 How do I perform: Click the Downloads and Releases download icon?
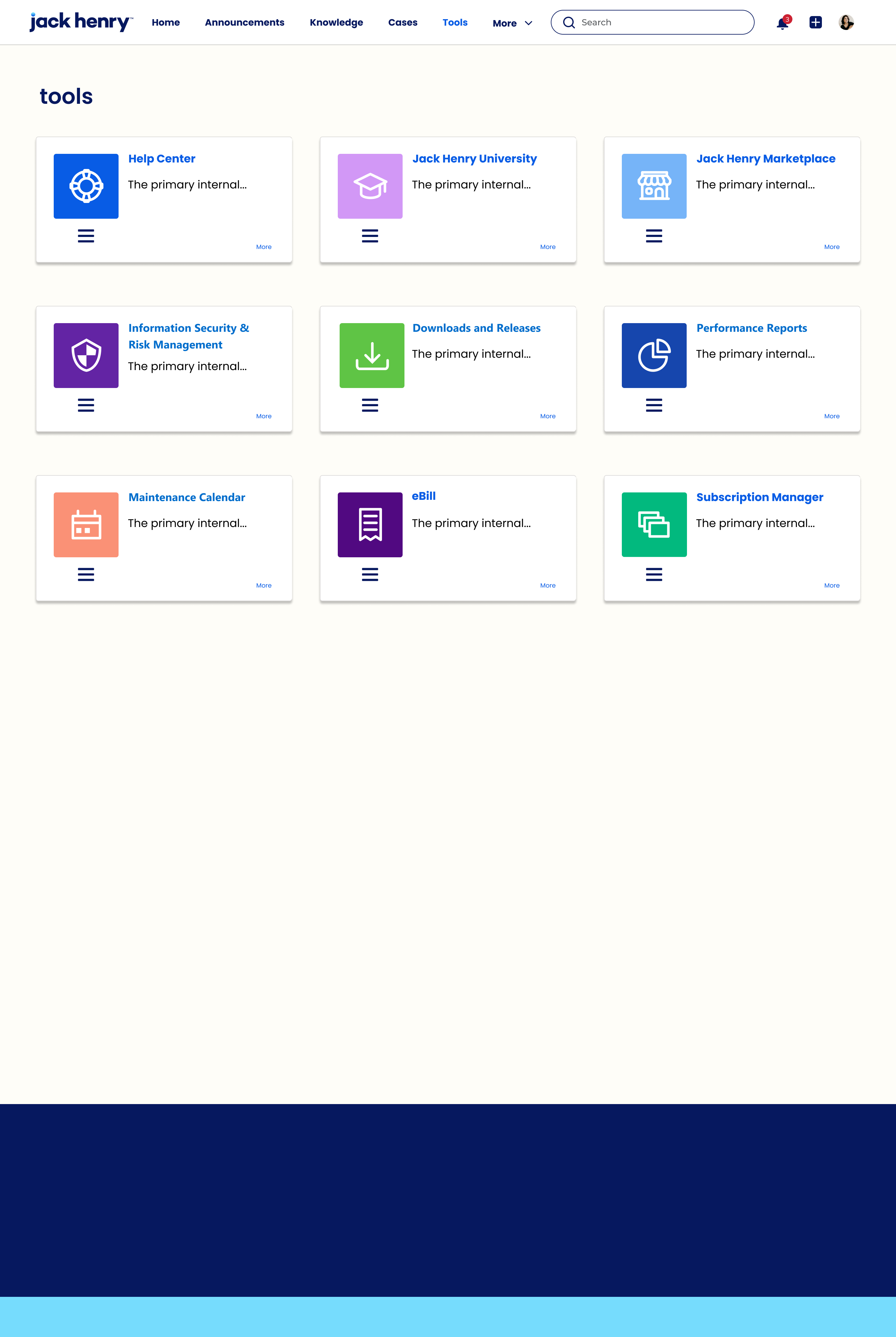pyautogui.click(x=371, y=356)
